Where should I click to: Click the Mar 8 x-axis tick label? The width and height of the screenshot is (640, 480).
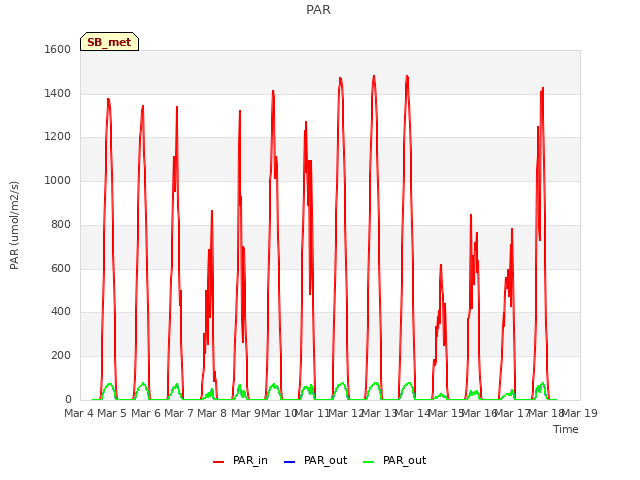pyautogui.click(x=212, y=413)
